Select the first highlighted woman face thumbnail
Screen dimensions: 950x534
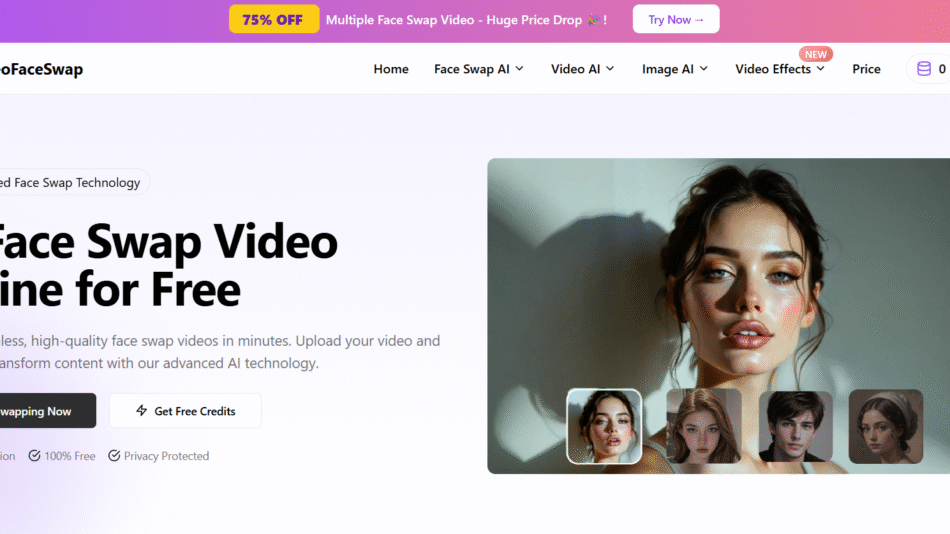(x=604, y=426)
